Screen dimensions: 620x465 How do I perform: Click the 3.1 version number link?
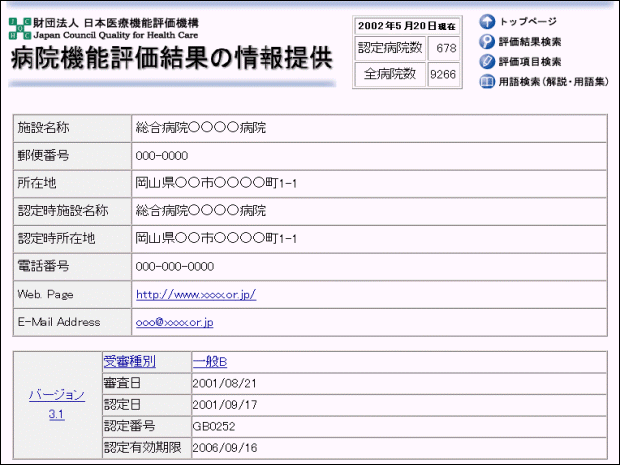(56, 414)
